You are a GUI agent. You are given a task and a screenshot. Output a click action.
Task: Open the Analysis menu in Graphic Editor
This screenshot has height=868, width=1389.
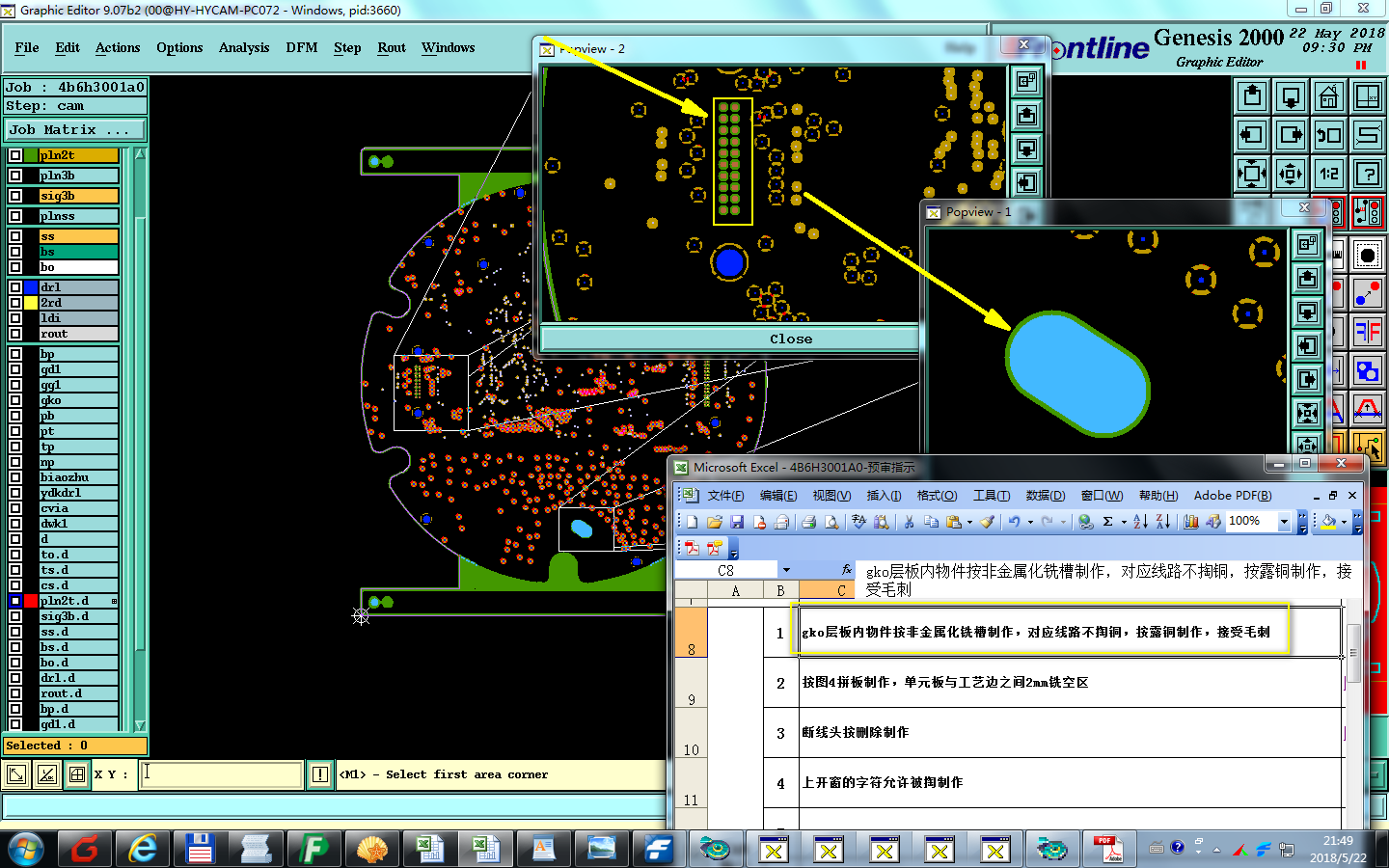(x=244, y=47)
